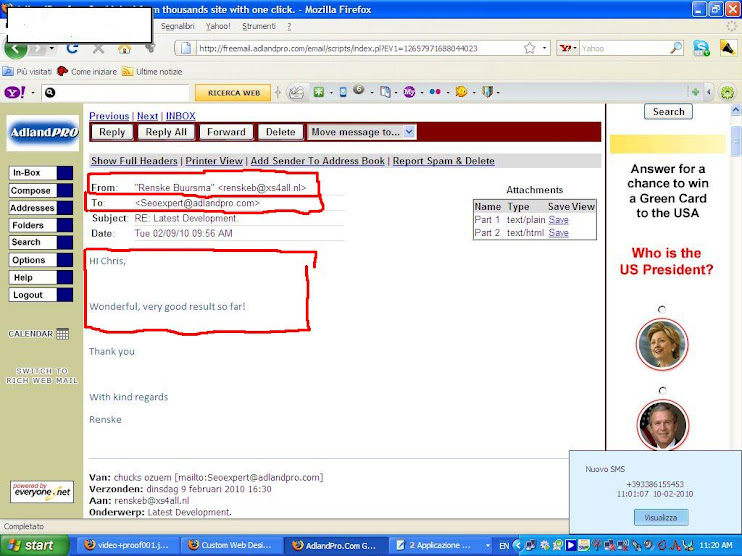The height and width of the screenshot is (556, 742).
Task: Open the Flickr dots toolbar icon
Action: (x=435, y=92)
